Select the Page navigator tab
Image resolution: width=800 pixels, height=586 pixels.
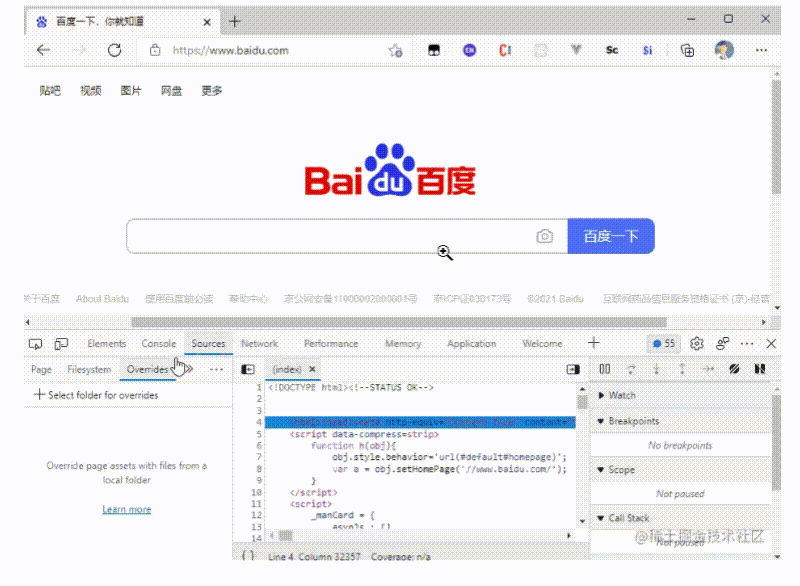click(41, 369)
